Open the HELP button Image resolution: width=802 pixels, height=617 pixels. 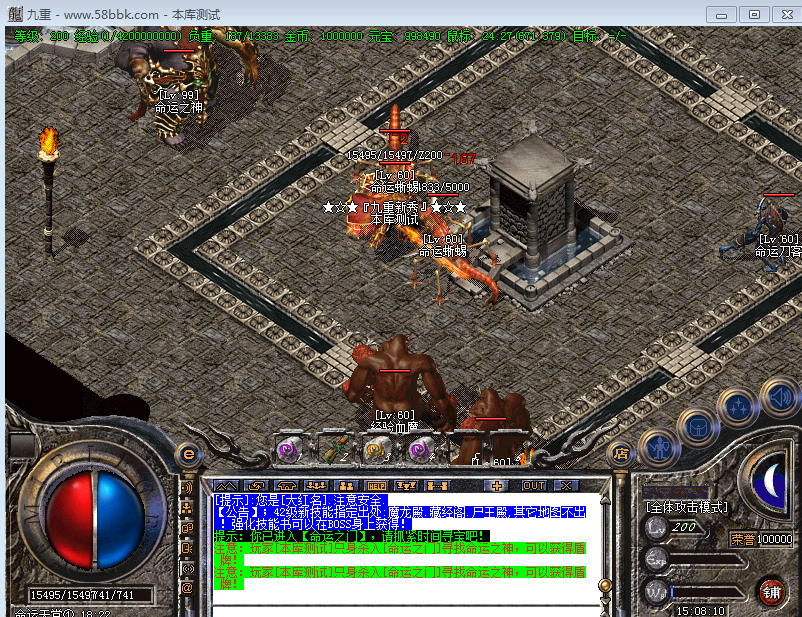click(376, 486)
